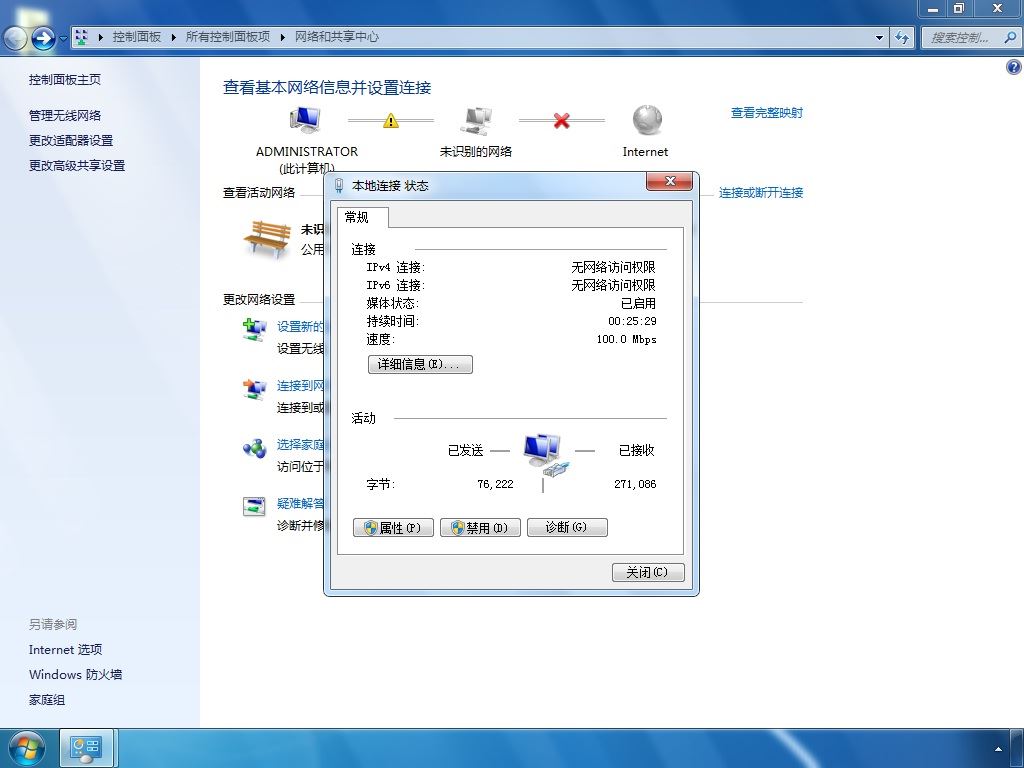Open 更改高级共享设置 link
The height and width of the screenshot is (768, 1024).
pos(76,166)
